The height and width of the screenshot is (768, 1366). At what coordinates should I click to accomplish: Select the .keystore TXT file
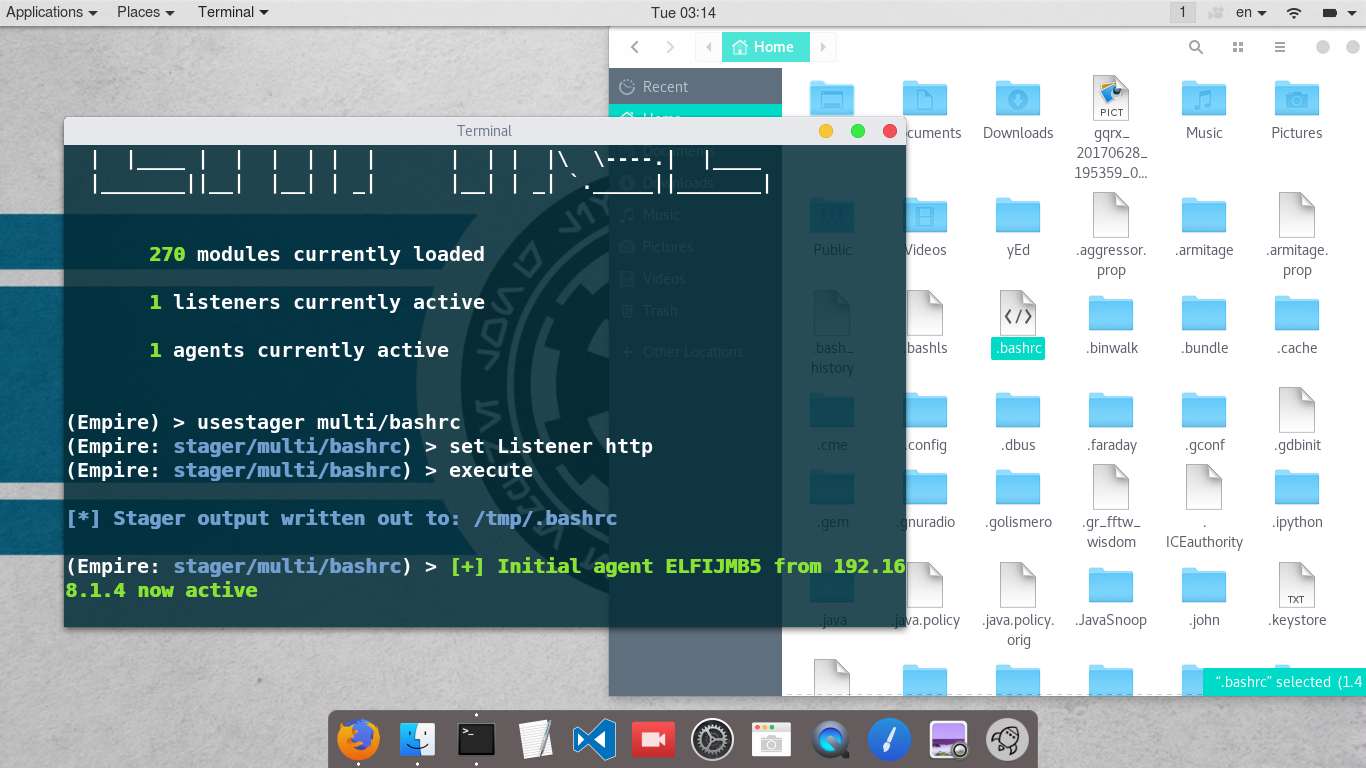click(x=1297, y=585)
